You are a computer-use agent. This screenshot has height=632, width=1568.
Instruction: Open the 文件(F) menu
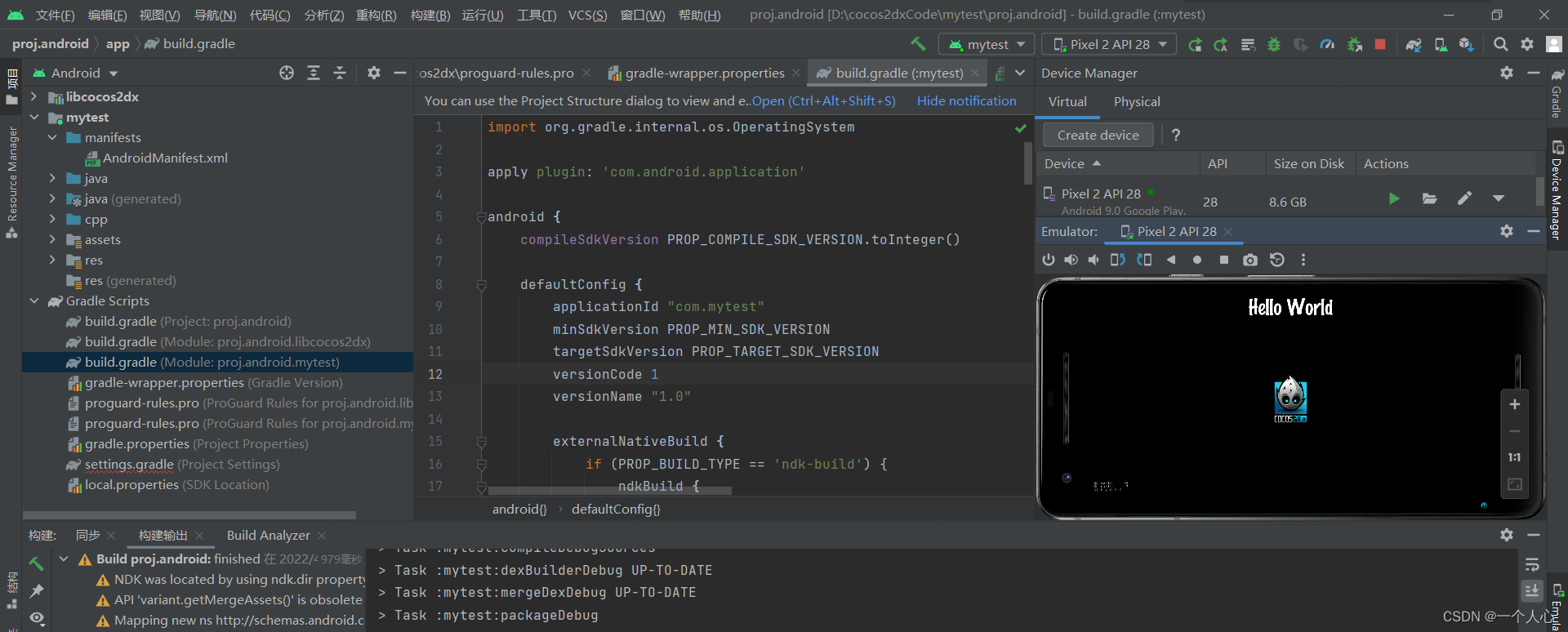pos(56,15)
